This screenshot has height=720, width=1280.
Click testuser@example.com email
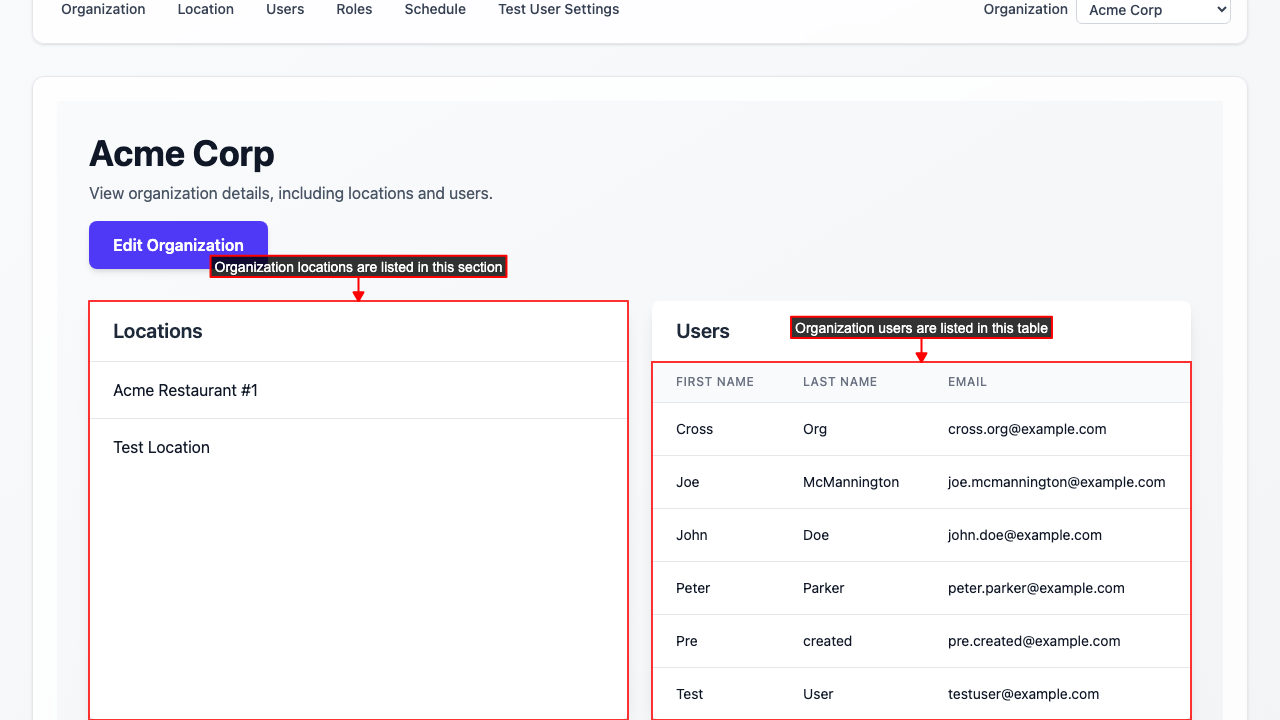click(x=1023, y=694)
